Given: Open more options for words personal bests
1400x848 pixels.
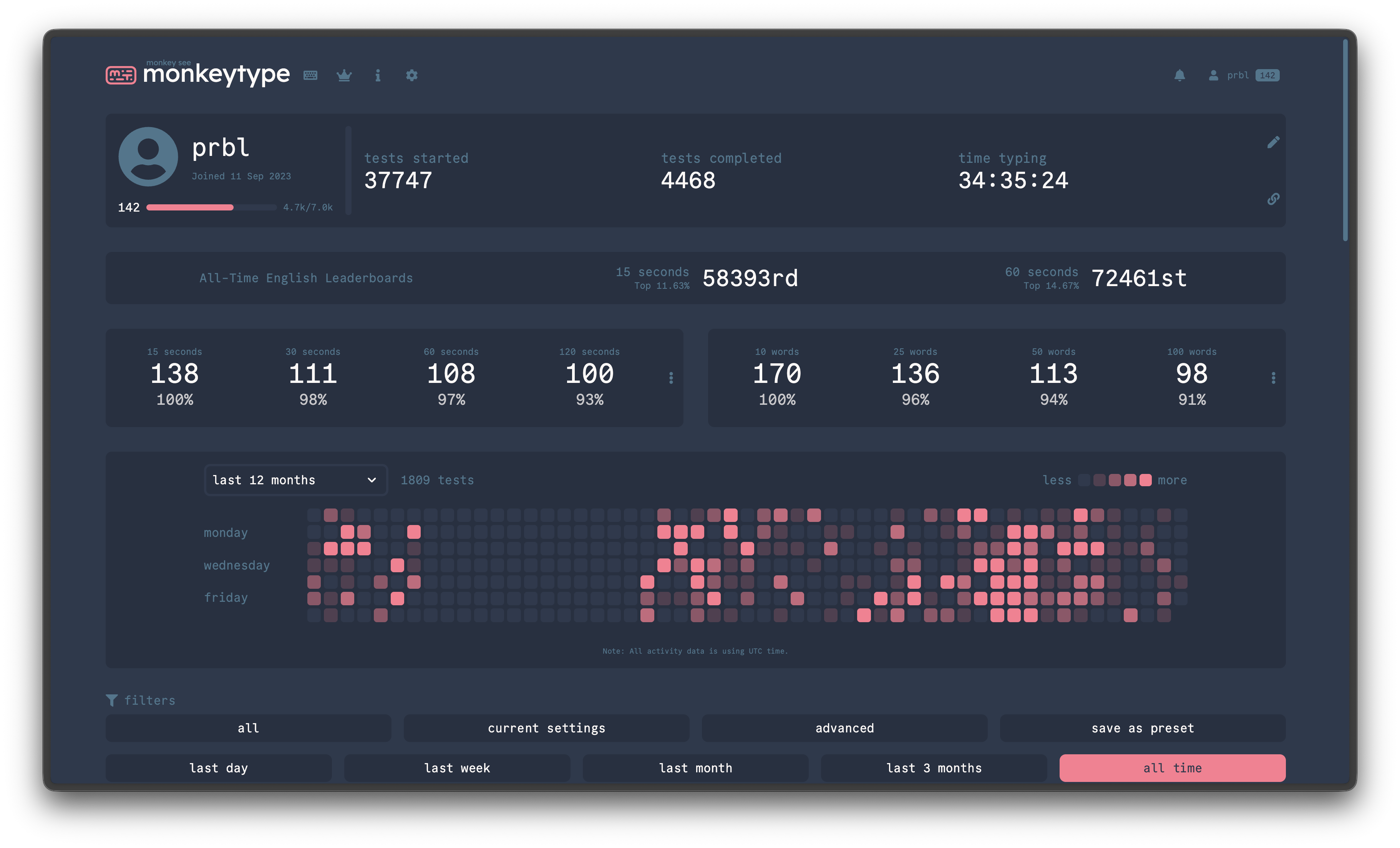Looking at the screenshot, I should tap(1273, 378).
